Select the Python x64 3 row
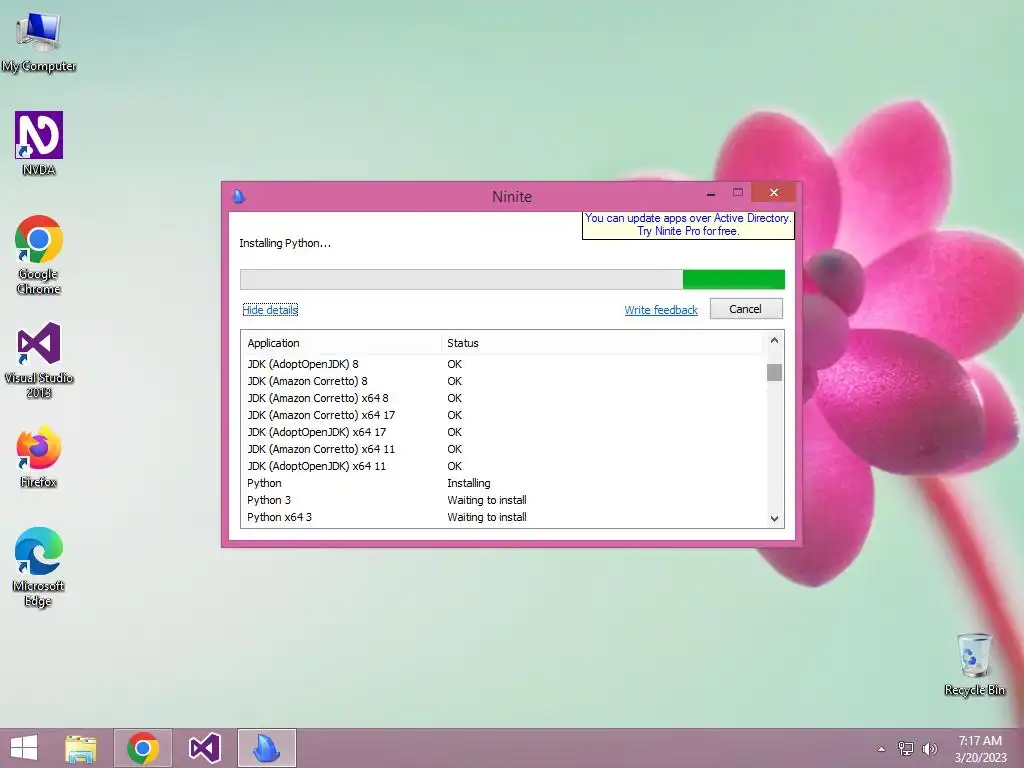The width and height of the screenshot is (1024, 768). [x=503, y=517]
